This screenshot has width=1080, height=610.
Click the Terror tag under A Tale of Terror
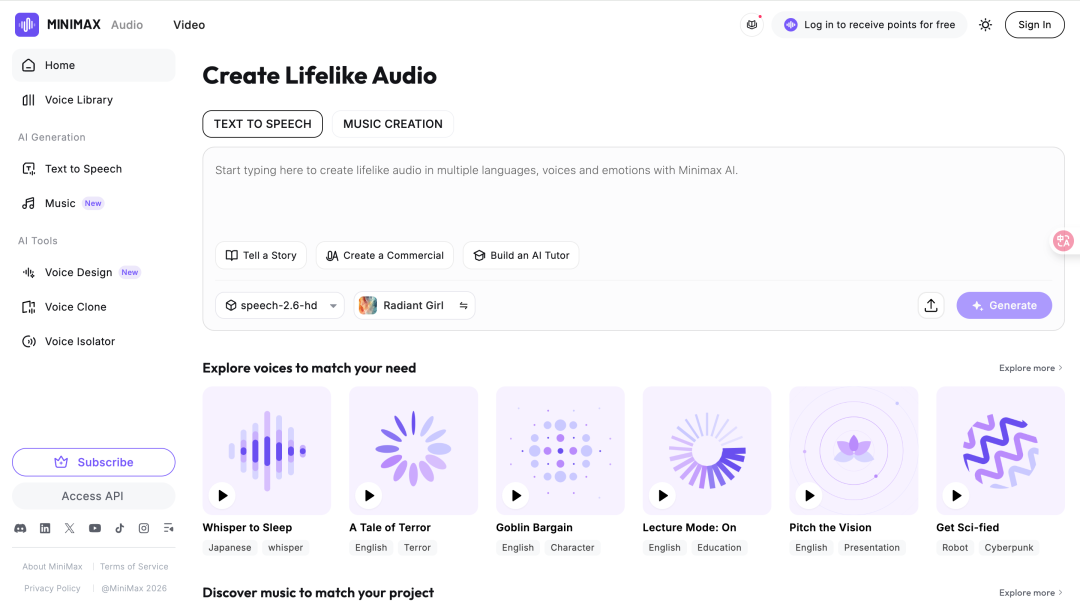[x=417, y=547]
